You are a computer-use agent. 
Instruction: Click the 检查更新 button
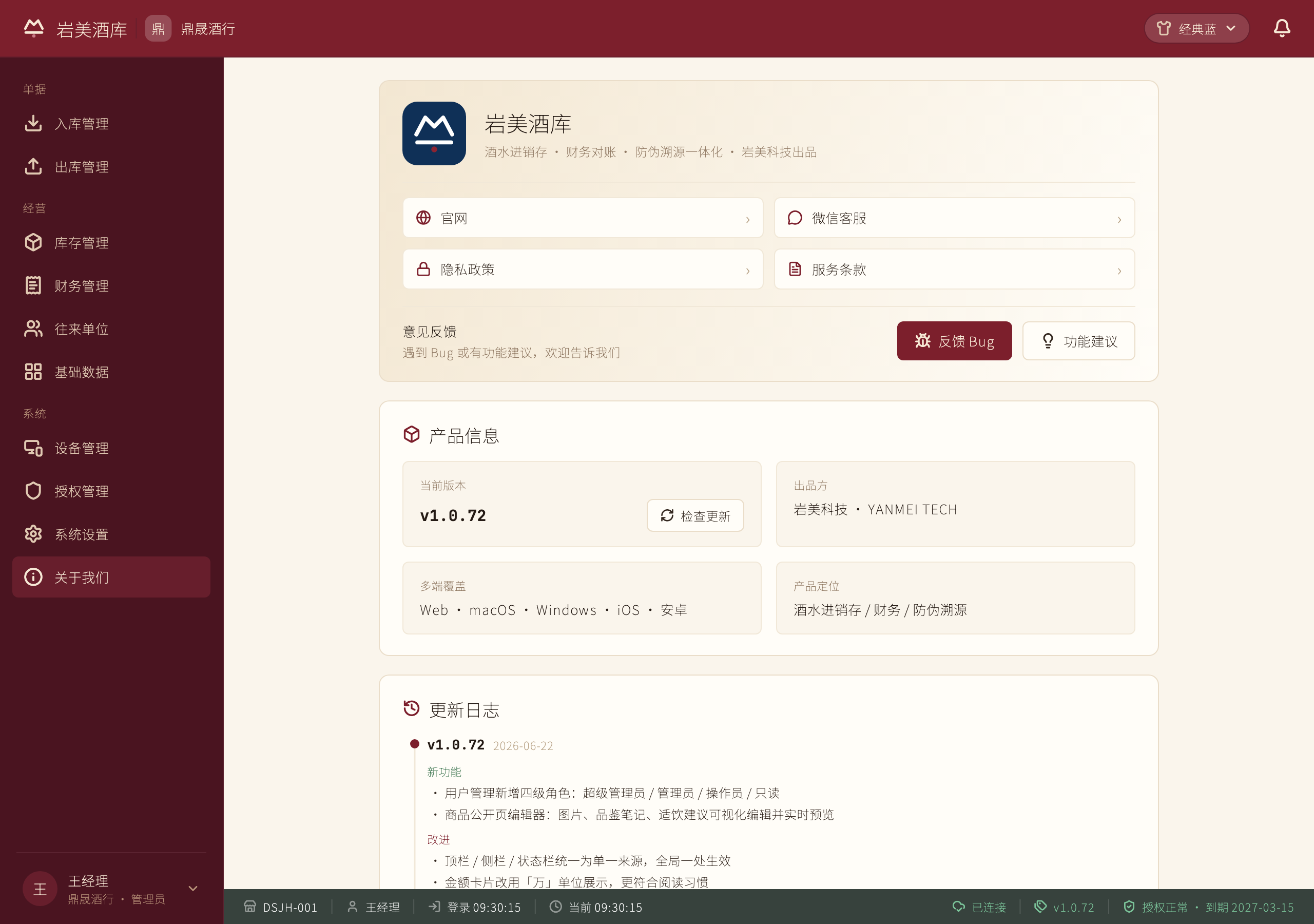[695, 515]
